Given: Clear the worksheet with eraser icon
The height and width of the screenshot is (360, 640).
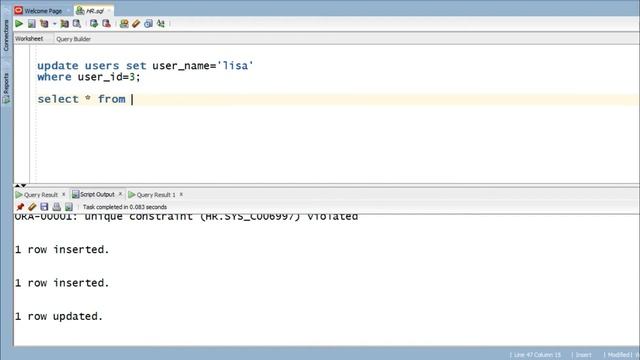Looking at the screenshot, I should [x=136, y=24].
